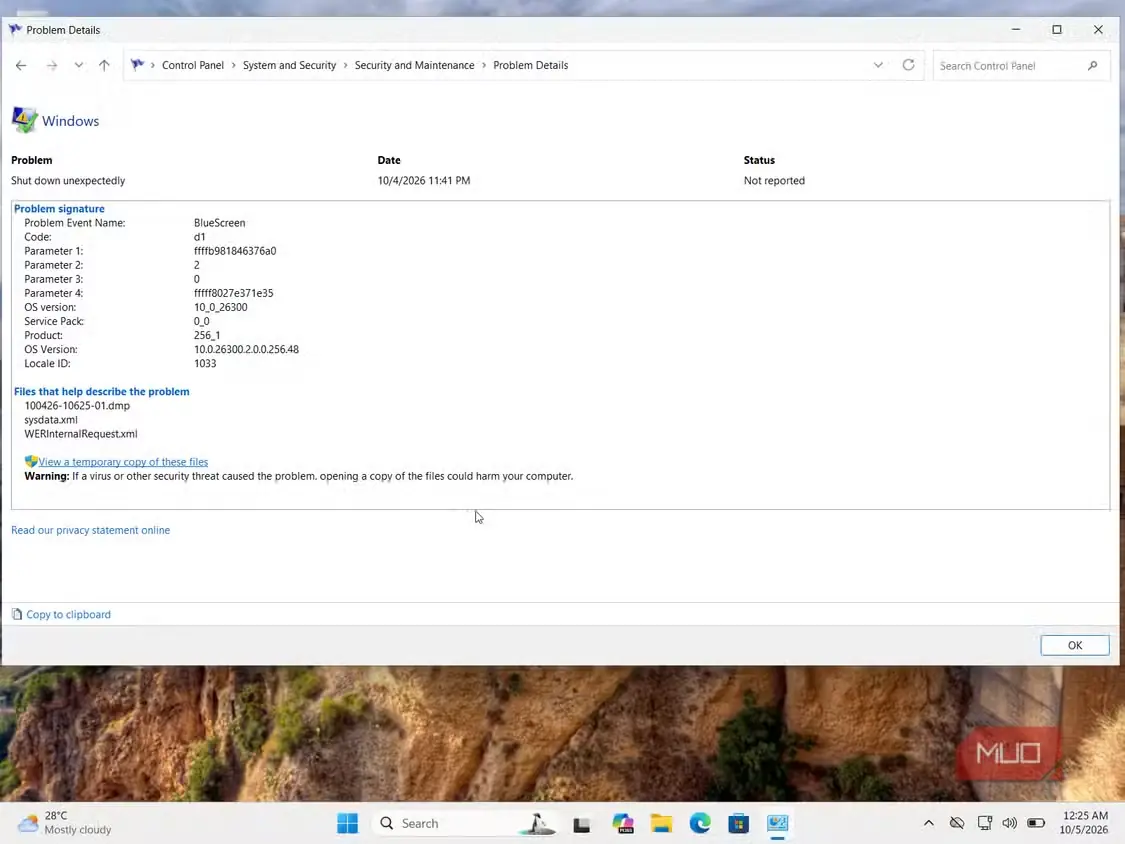Click the shield icon beside the view files link
1125x844 pixels.
(x=31, y=461)
